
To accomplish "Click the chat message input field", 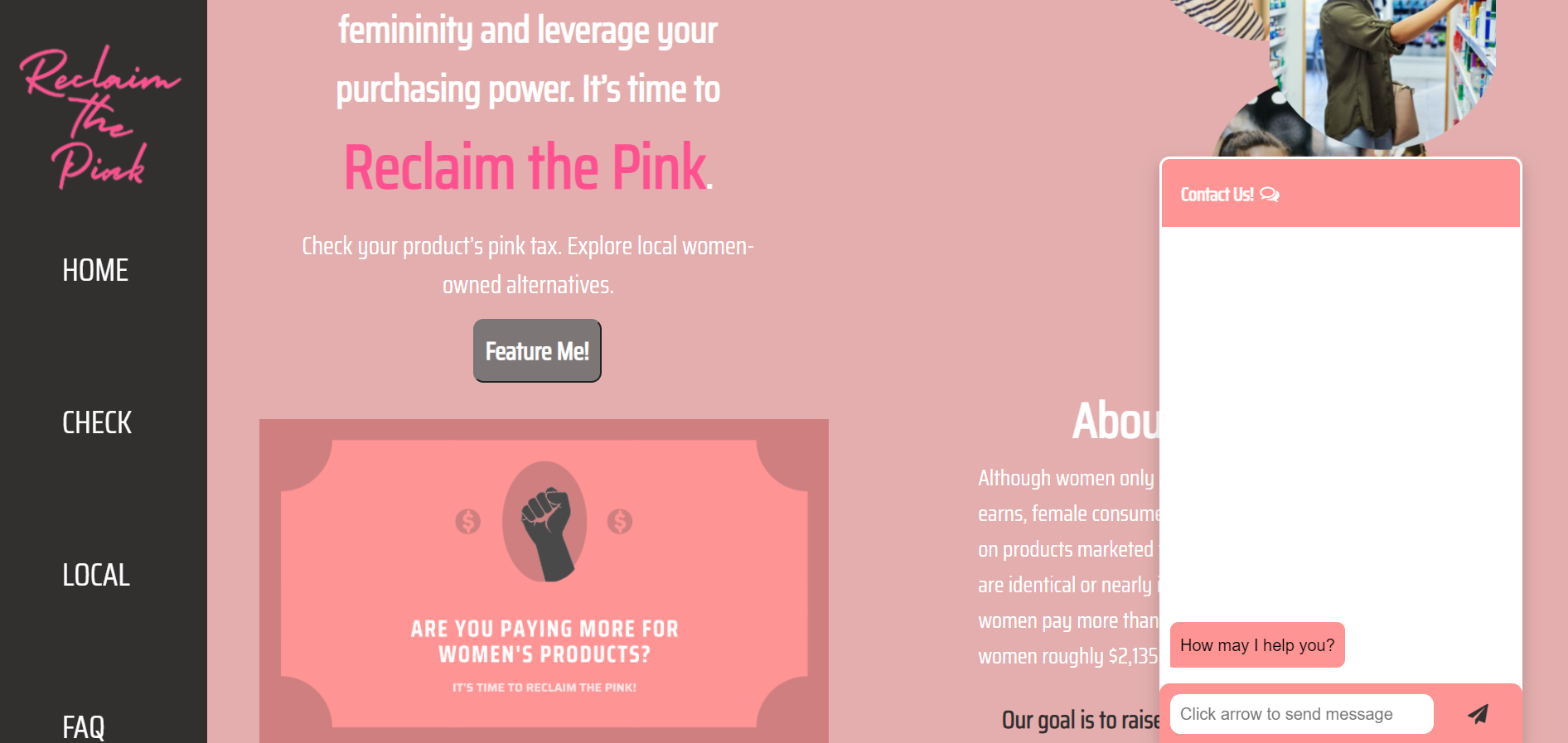I will tap(1301, 713).
